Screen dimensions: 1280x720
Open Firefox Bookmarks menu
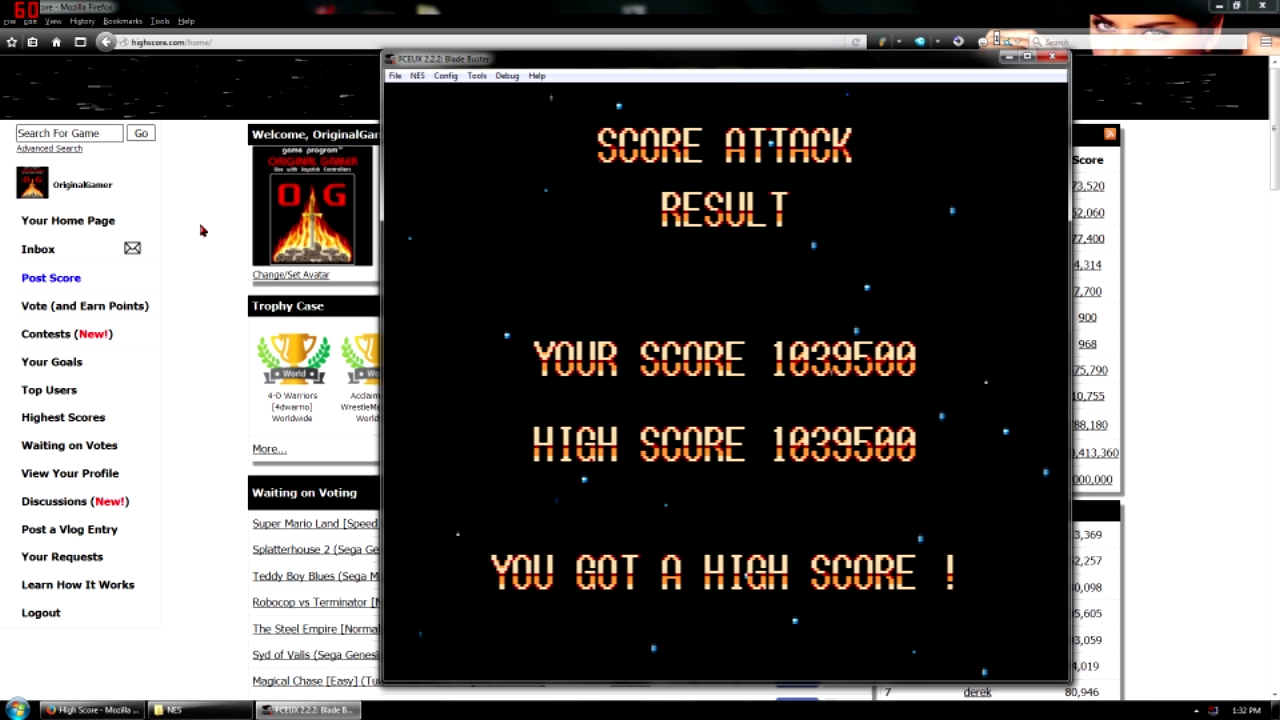tap(122, 21)
